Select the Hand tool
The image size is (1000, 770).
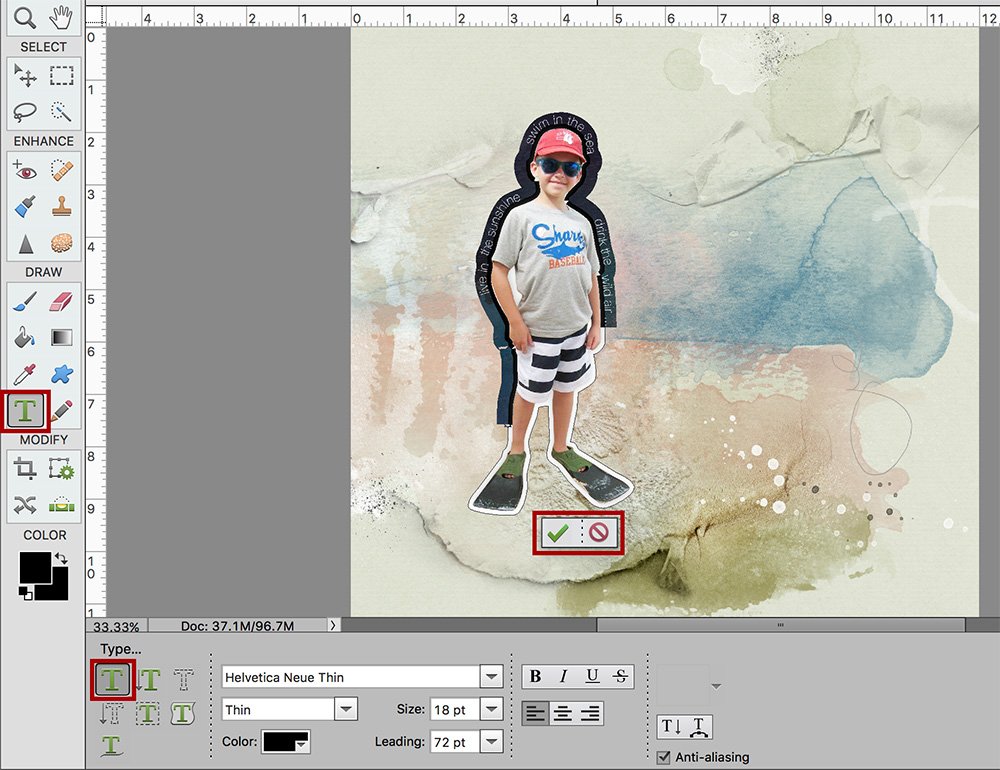(x=61, y=18)
